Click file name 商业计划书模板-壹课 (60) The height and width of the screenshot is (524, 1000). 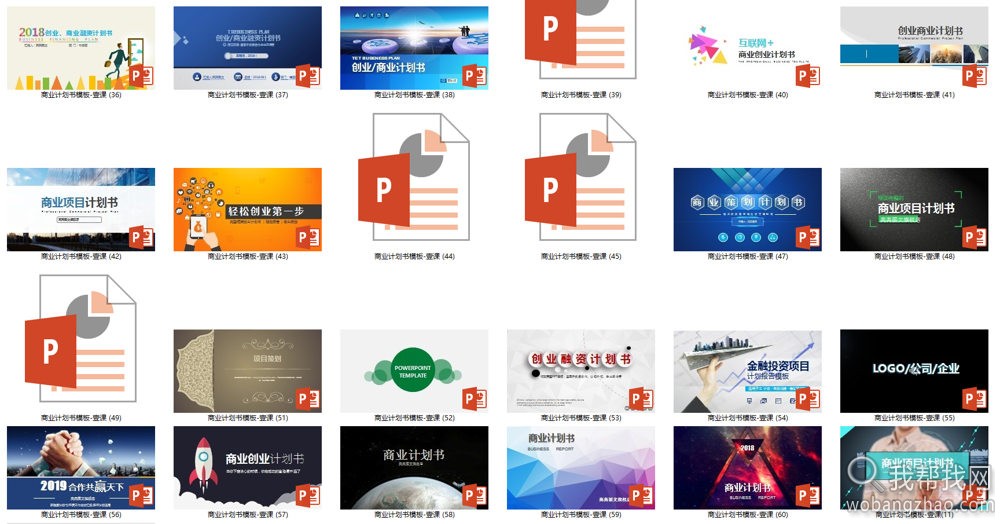pyautogui.click(x=747, y=514)
